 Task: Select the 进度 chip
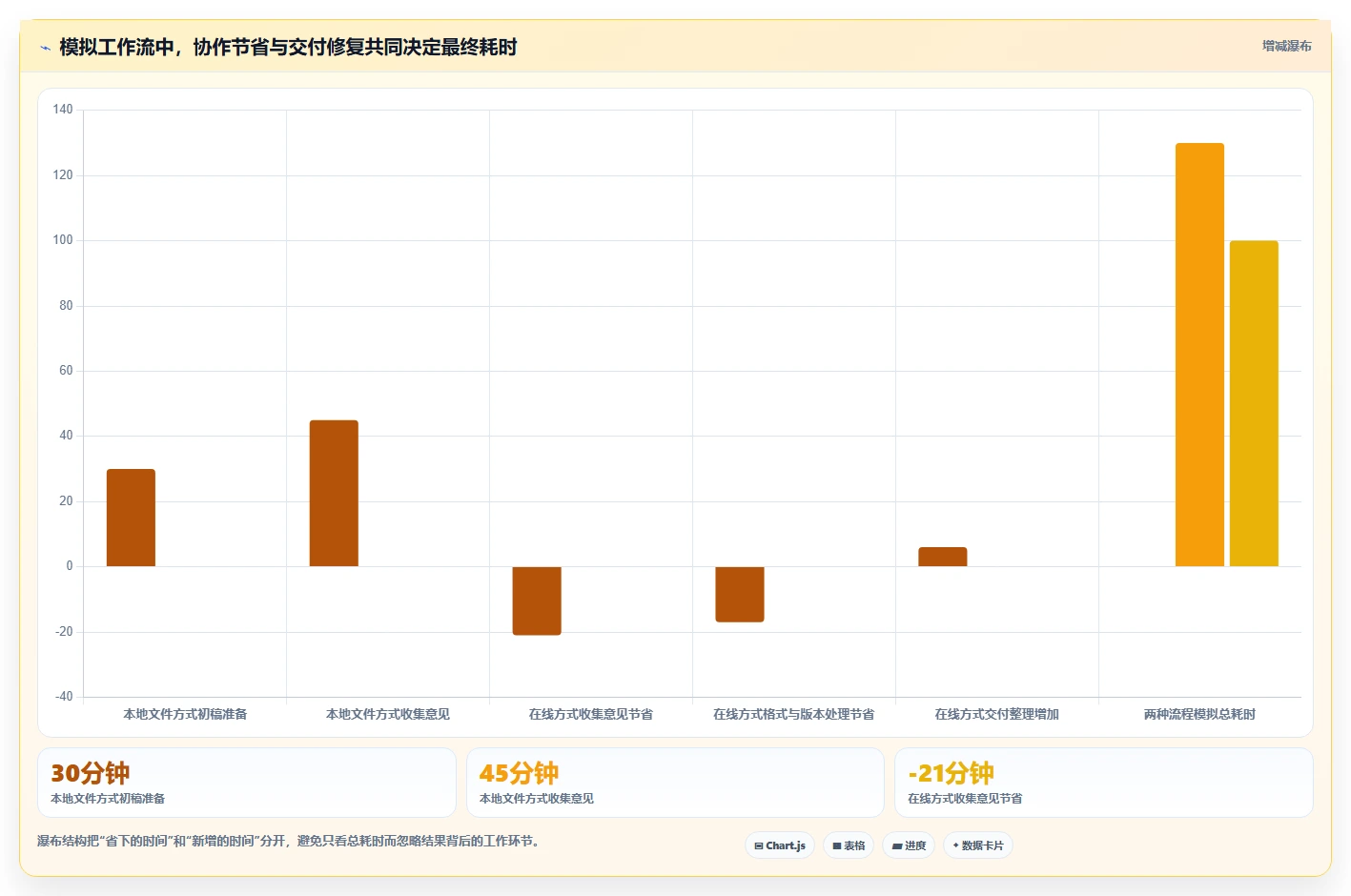click(x=909, y=845)
